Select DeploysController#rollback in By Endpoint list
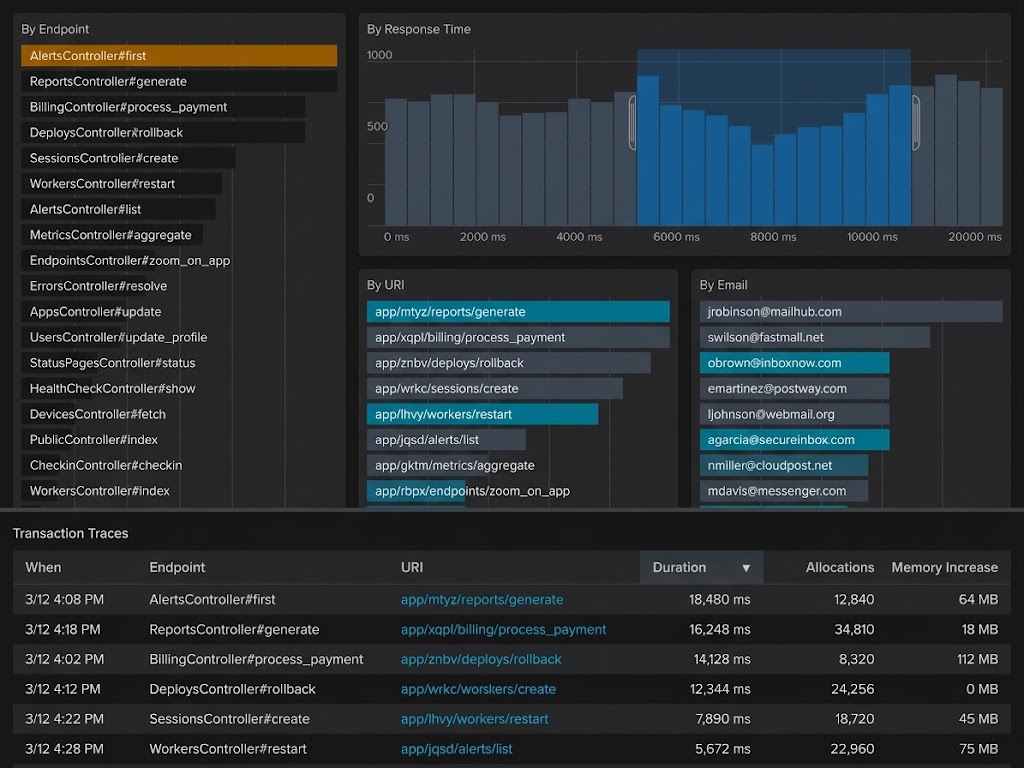The image size is (1024, 768). pos(163,132)
